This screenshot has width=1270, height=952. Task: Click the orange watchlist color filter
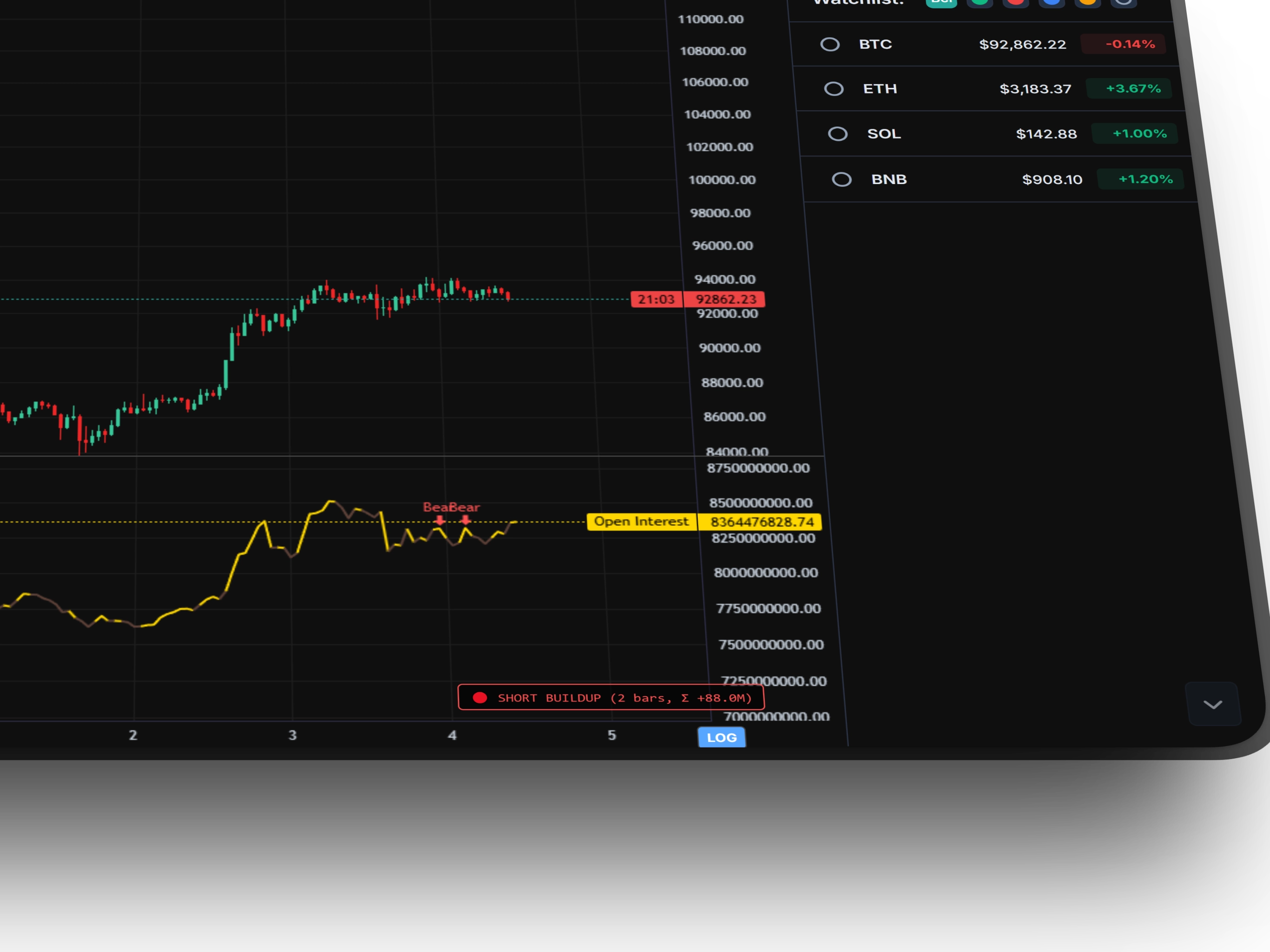pos(1087,2)
